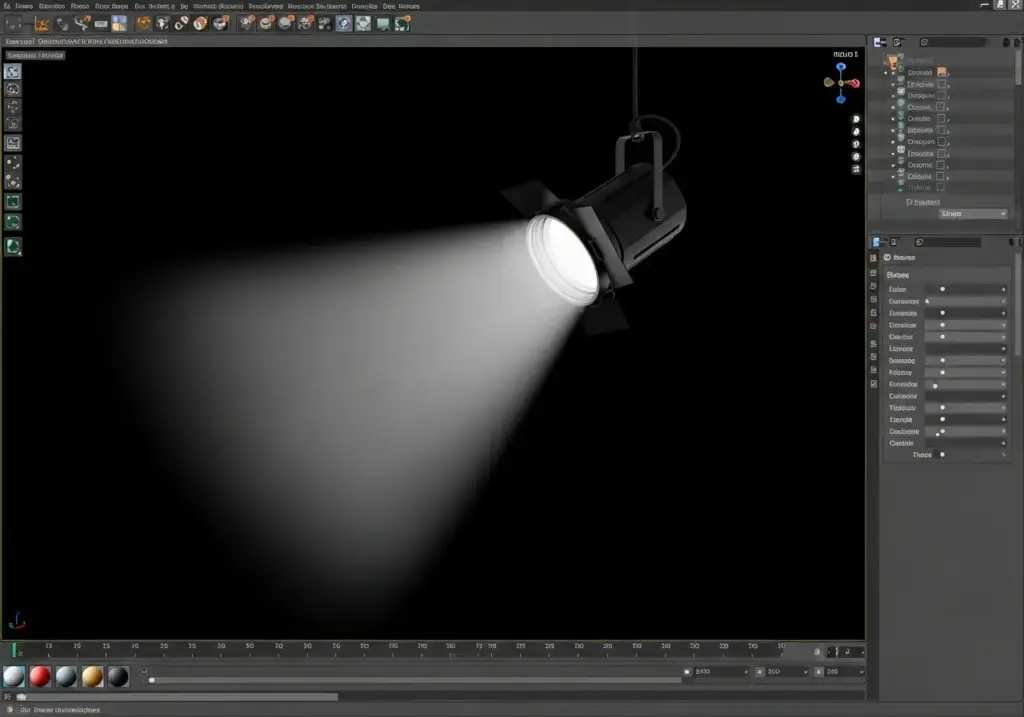The width and height of the screenshot is (1024, 717).
Task: Click the monitor-shaped icon near the toolbar's right end
Action: (x=380, y=24)
